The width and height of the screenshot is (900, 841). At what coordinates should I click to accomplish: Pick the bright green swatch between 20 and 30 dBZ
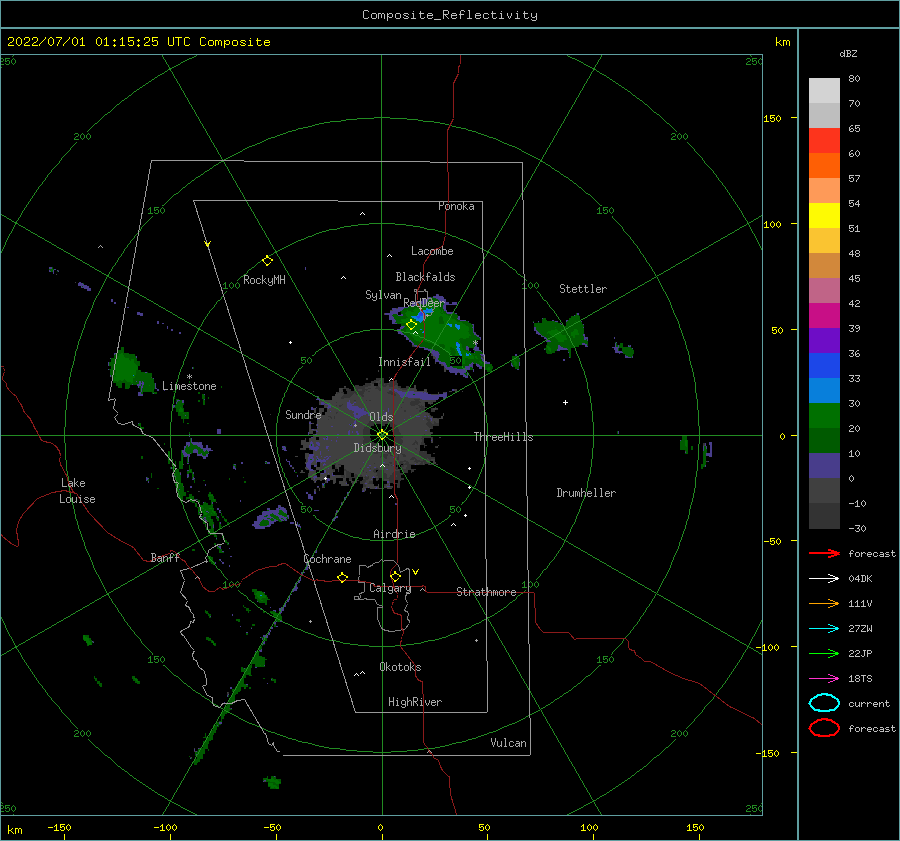click(x=824, y=416)
